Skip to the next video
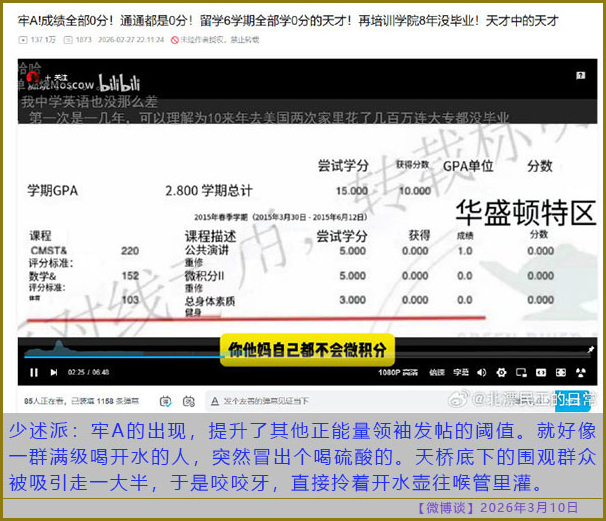This screenshot has width=606, height=521. point(54,372)
